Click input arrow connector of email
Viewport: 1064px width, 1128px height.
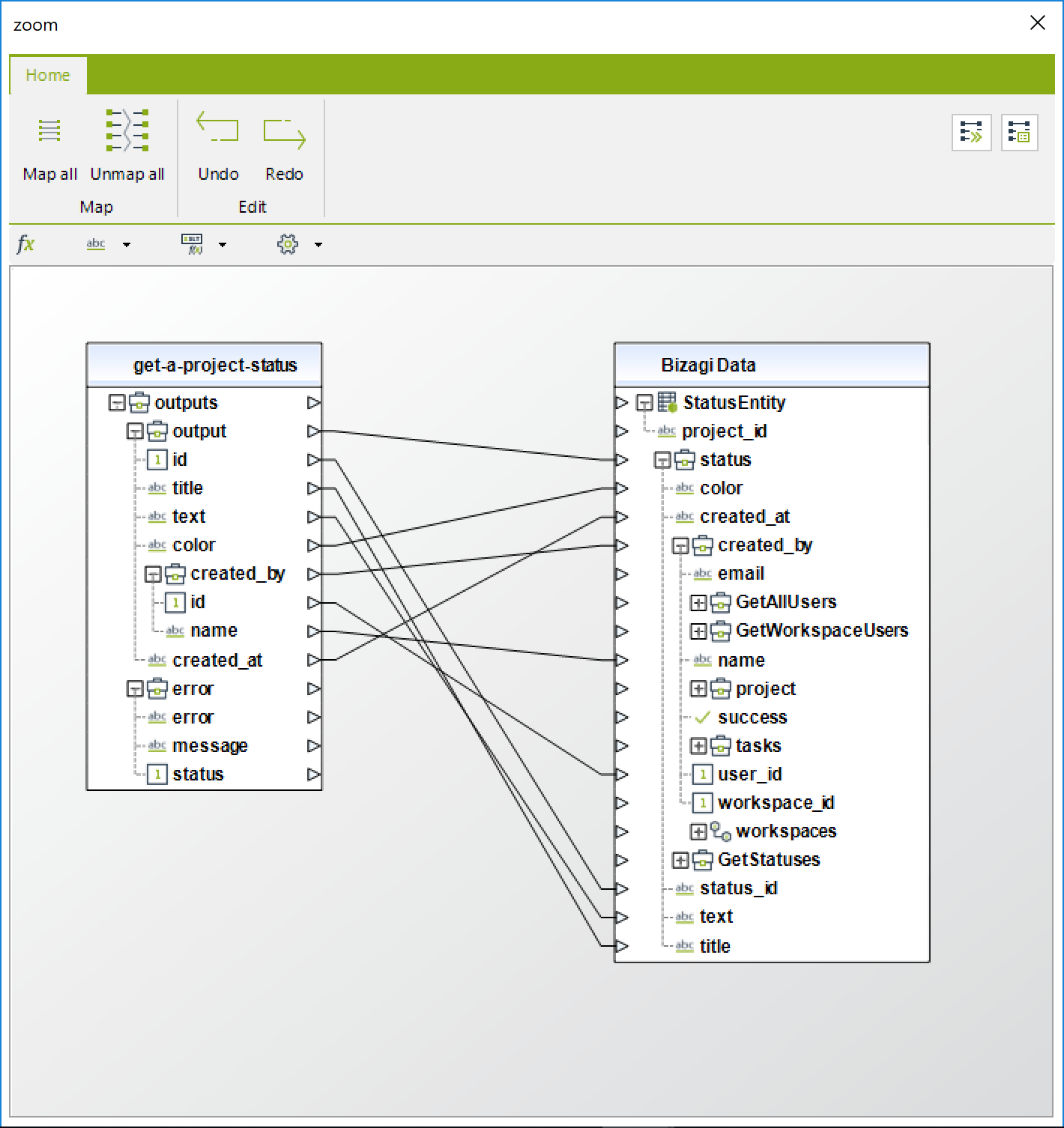(621, 574)
